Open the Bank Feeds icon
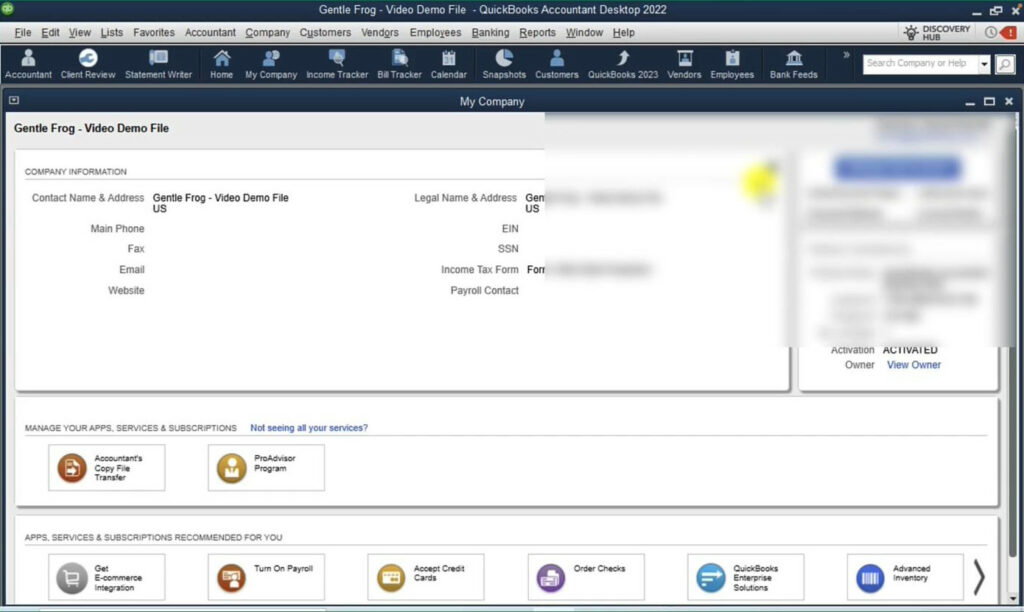The image size is (1024, 612). click(x=793, y=63)
